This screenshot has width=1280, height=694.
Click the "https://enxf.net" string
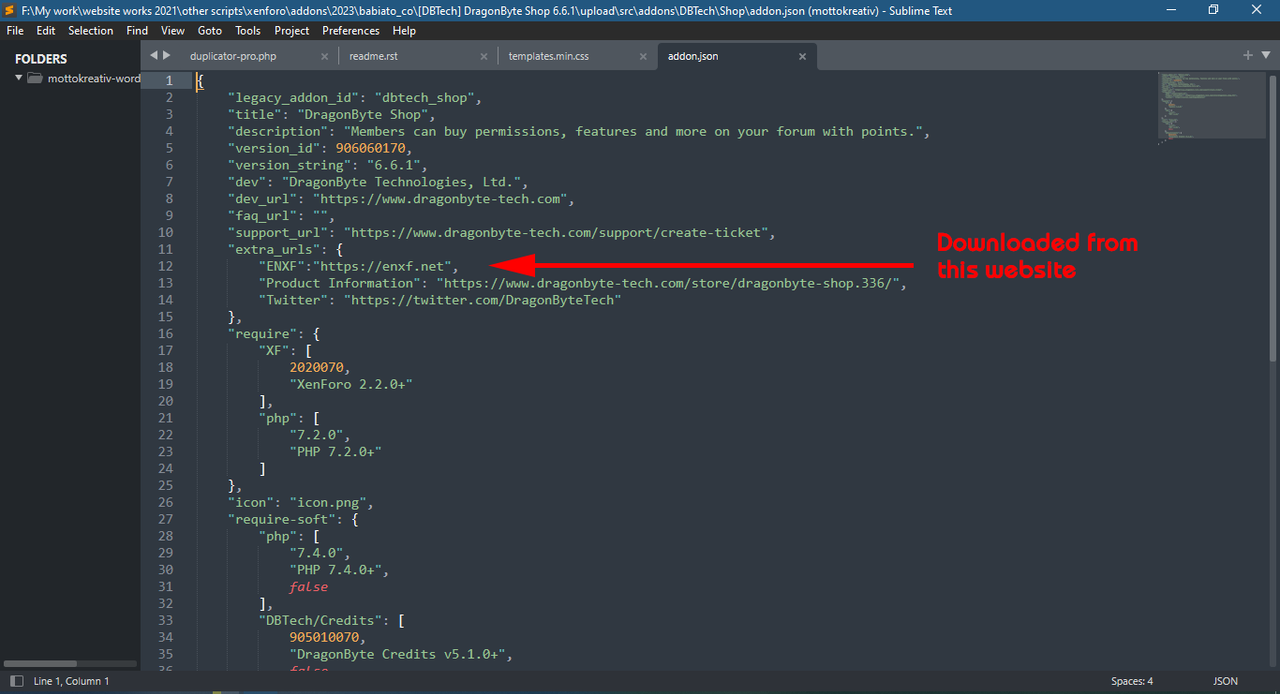click(385, 266)
